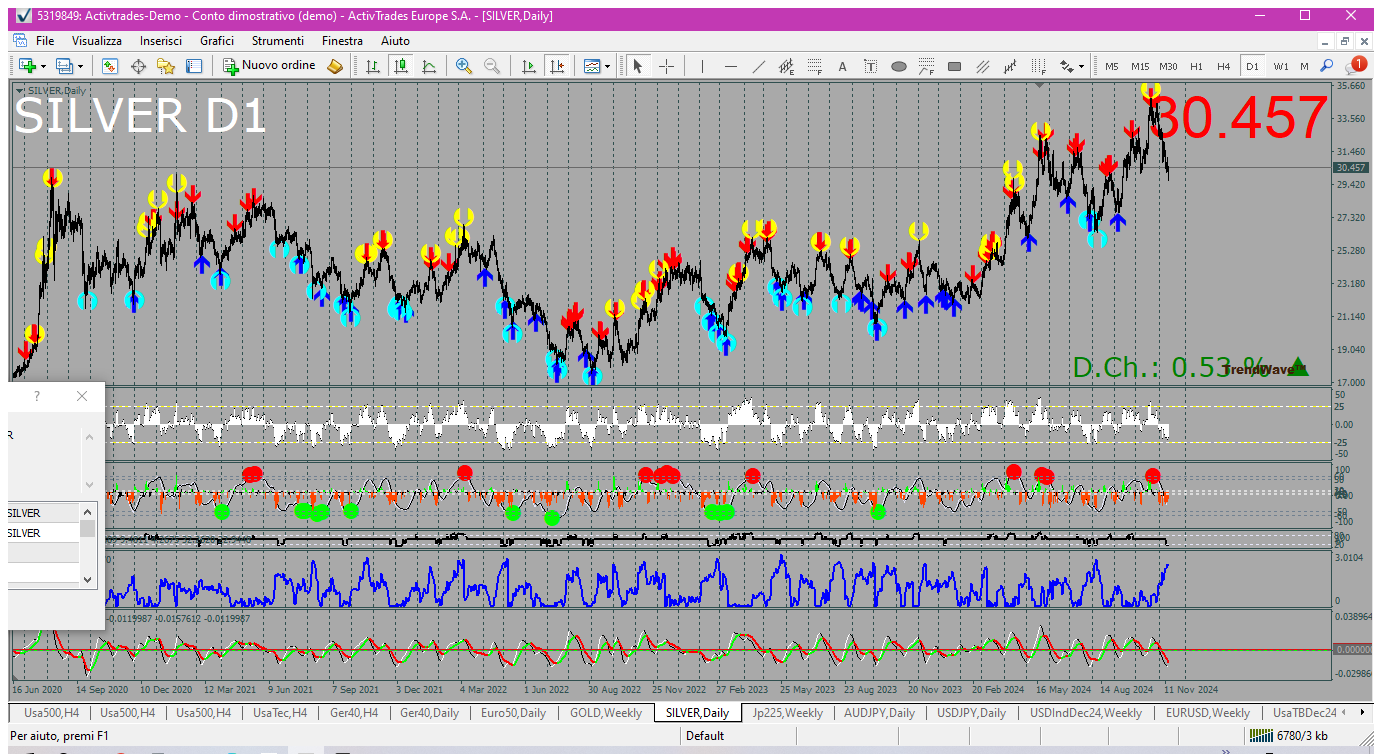Open a new chart with the toolbar icon

(26, 66)
